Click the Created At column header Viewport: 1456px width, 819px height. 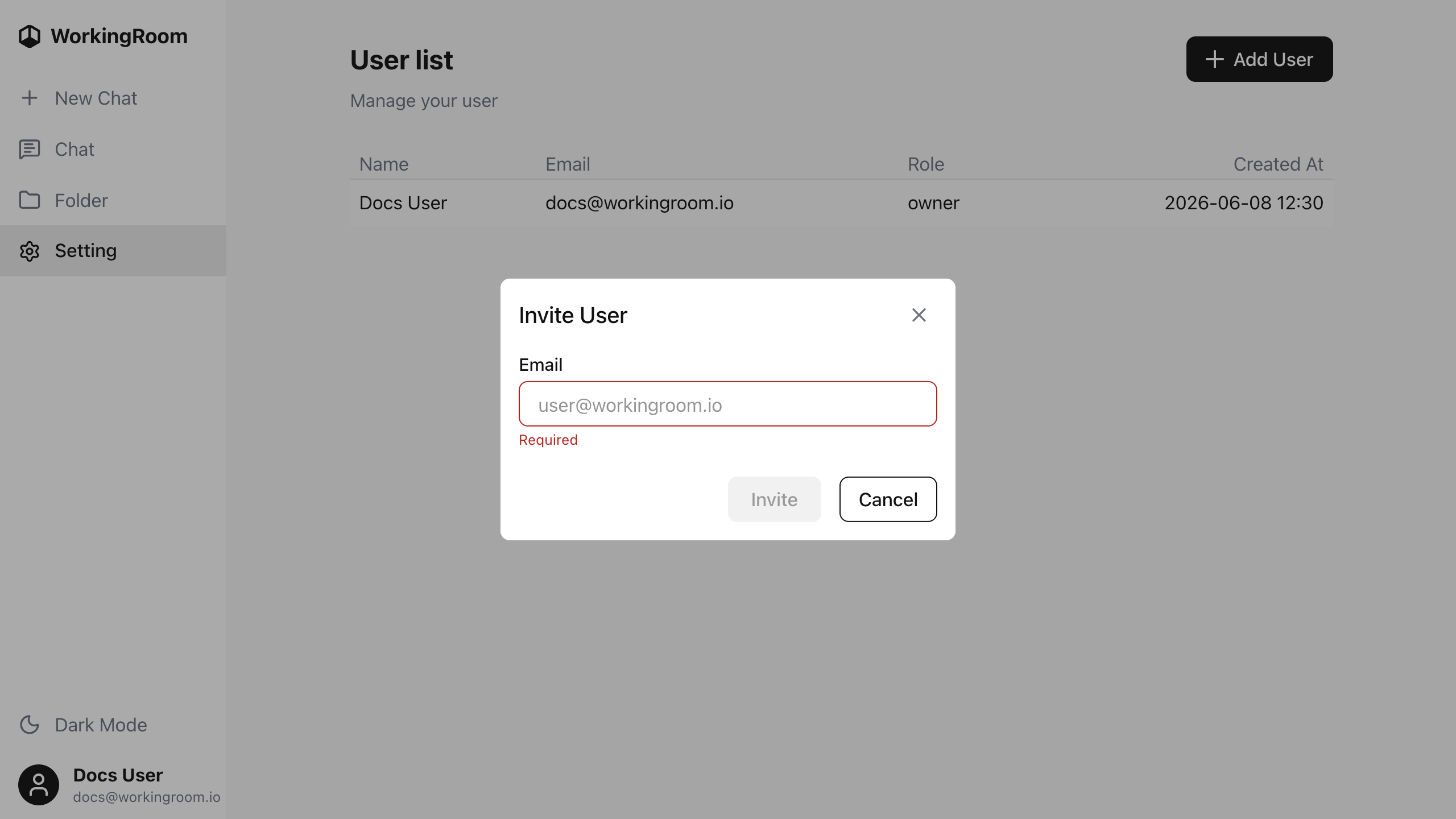click(1279, 164)
